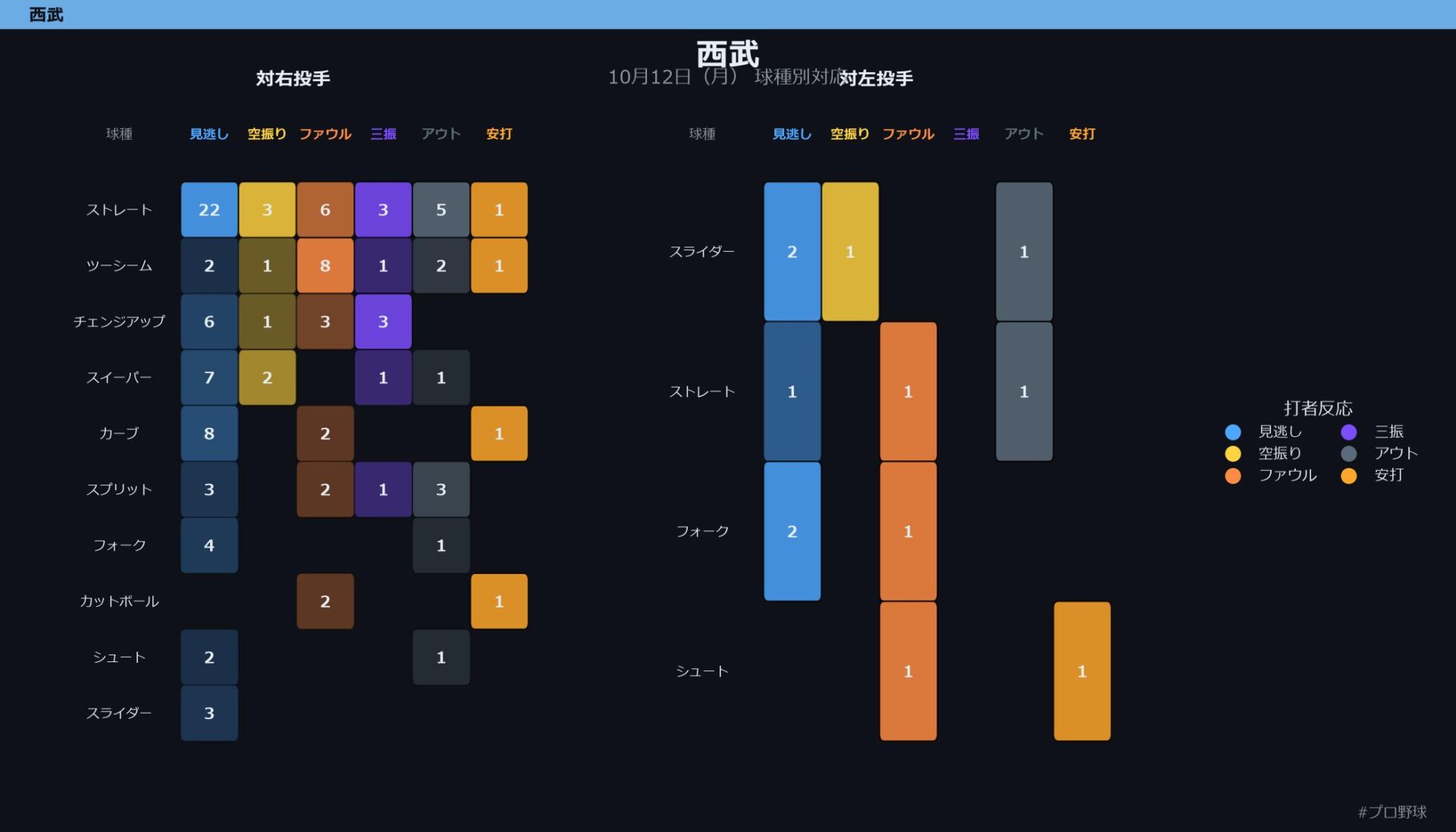Click left-hander シュート 安打 bar
The image size is (1456, 832).
[x=1082, y=671]
